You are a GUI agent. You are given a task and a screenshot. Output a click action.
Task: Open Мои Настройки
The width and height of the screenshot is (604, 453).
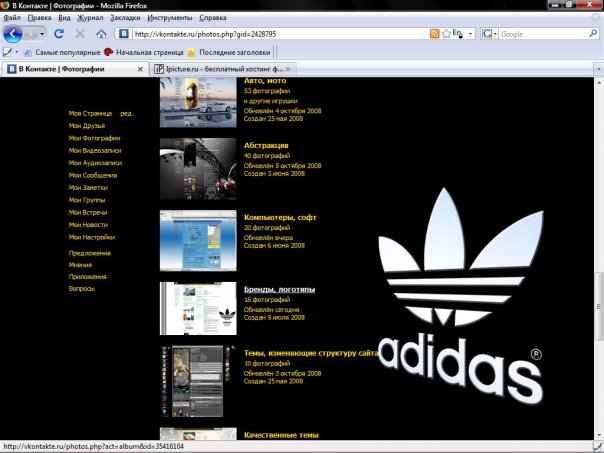pyautogui.click(x=92, y=237)
